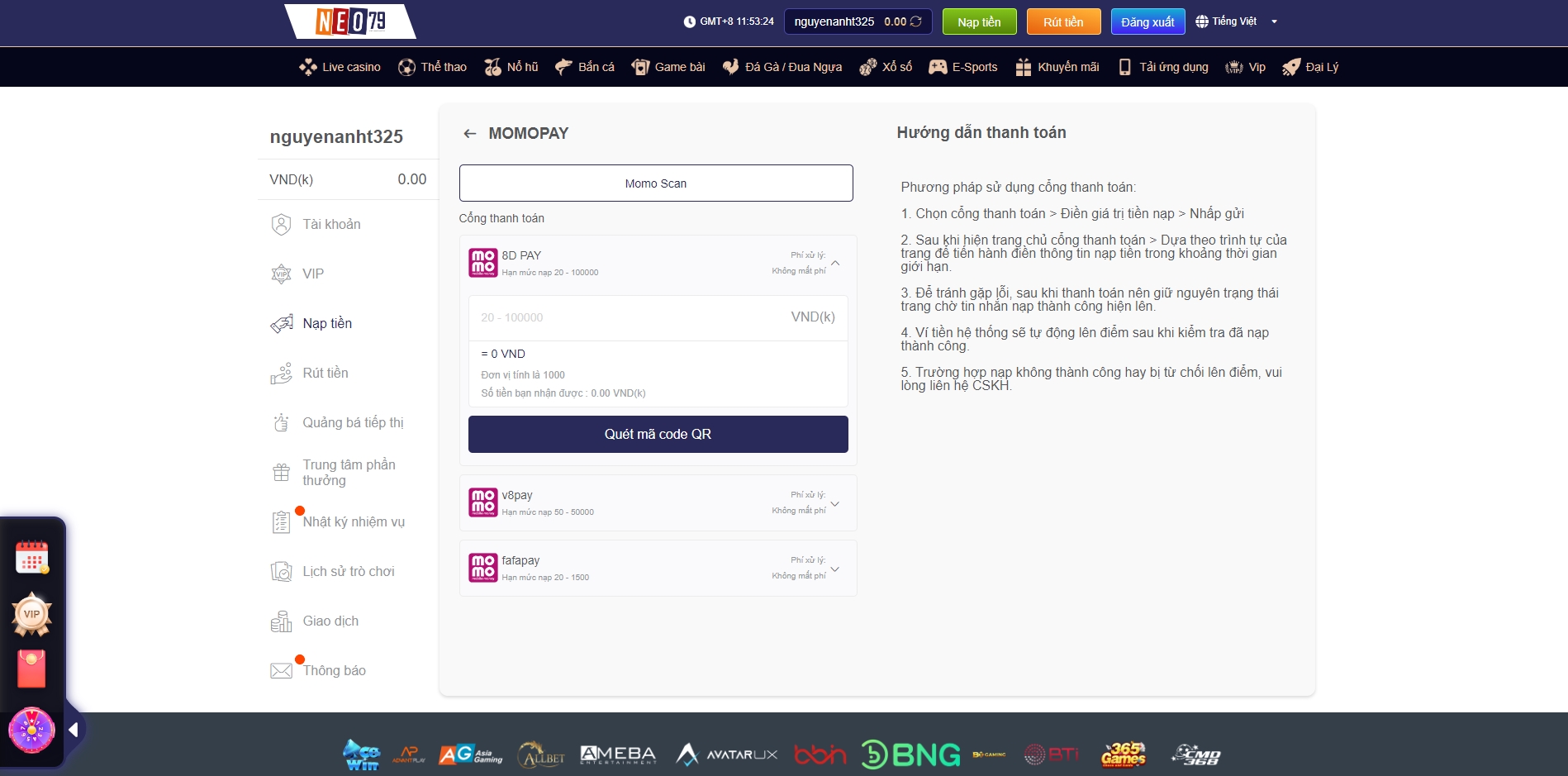1568x776 pixels.
Task: Click the Allbet provider logo
Action: (x=541, y=755)
